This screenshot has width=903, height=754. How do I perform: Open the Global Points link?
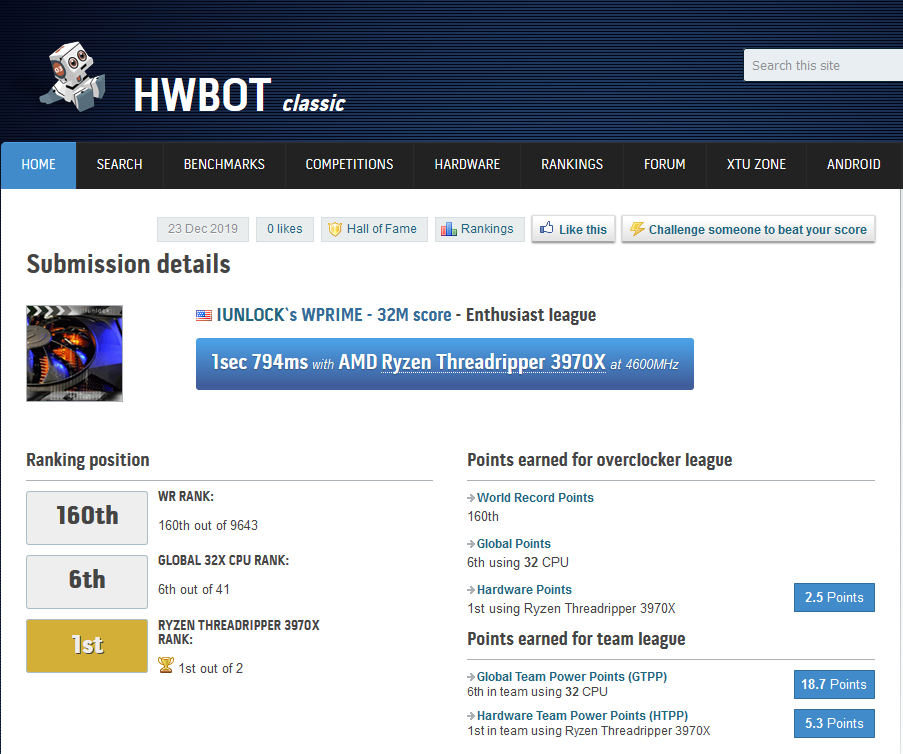pyautogui.click(x=514, y=544)
